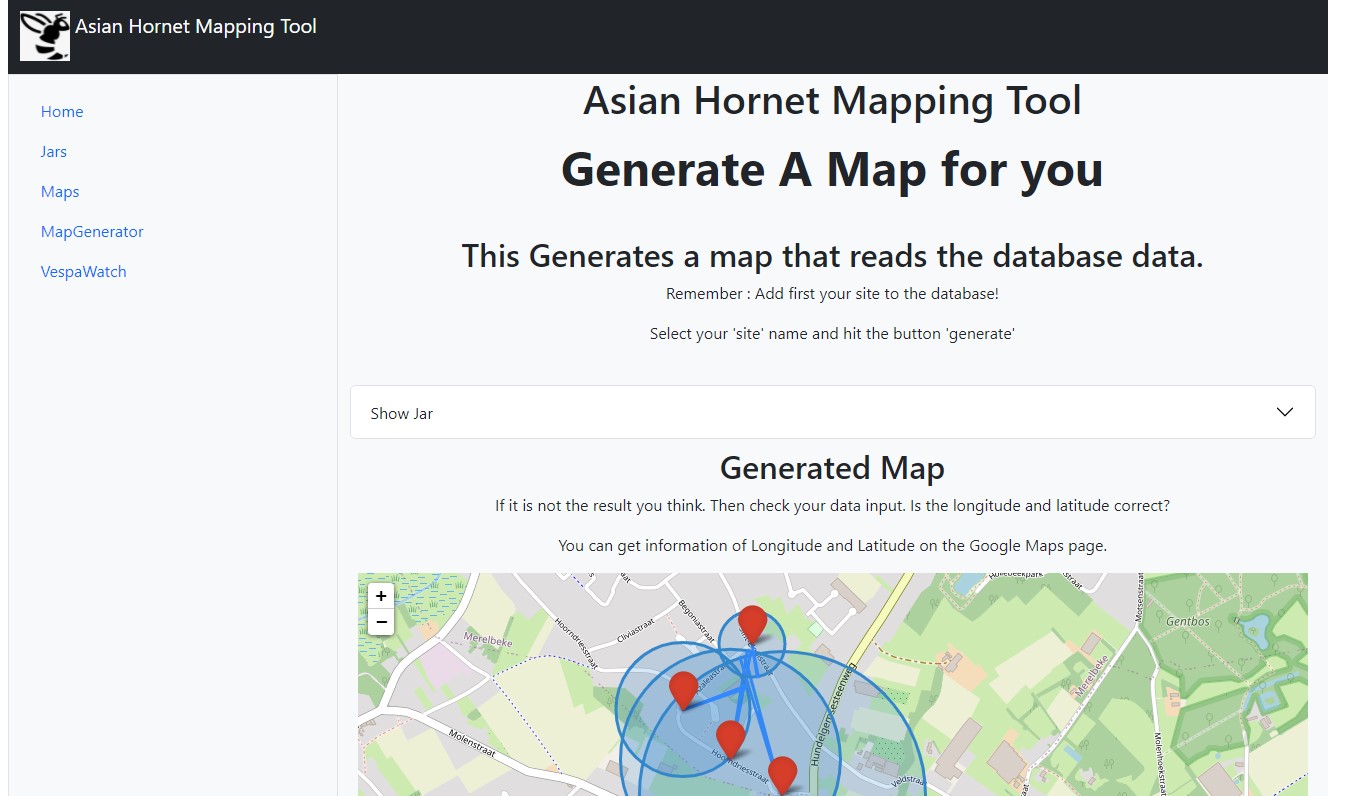Expand the Show Jar accordion
This screenshot has width=1372, height=796.
[x=832, y=413]
